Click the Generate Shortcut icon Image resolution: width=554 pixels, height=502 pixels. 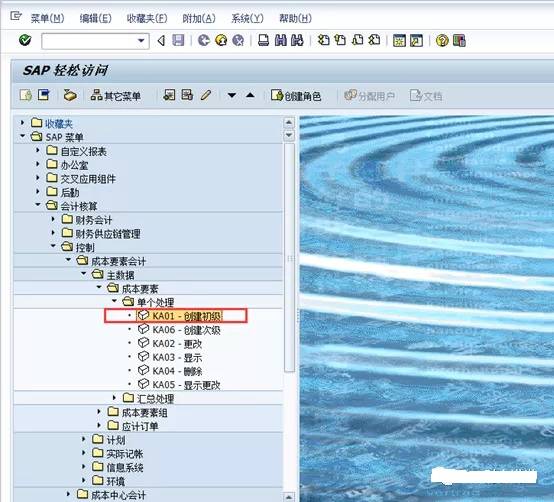coord(416,41)
